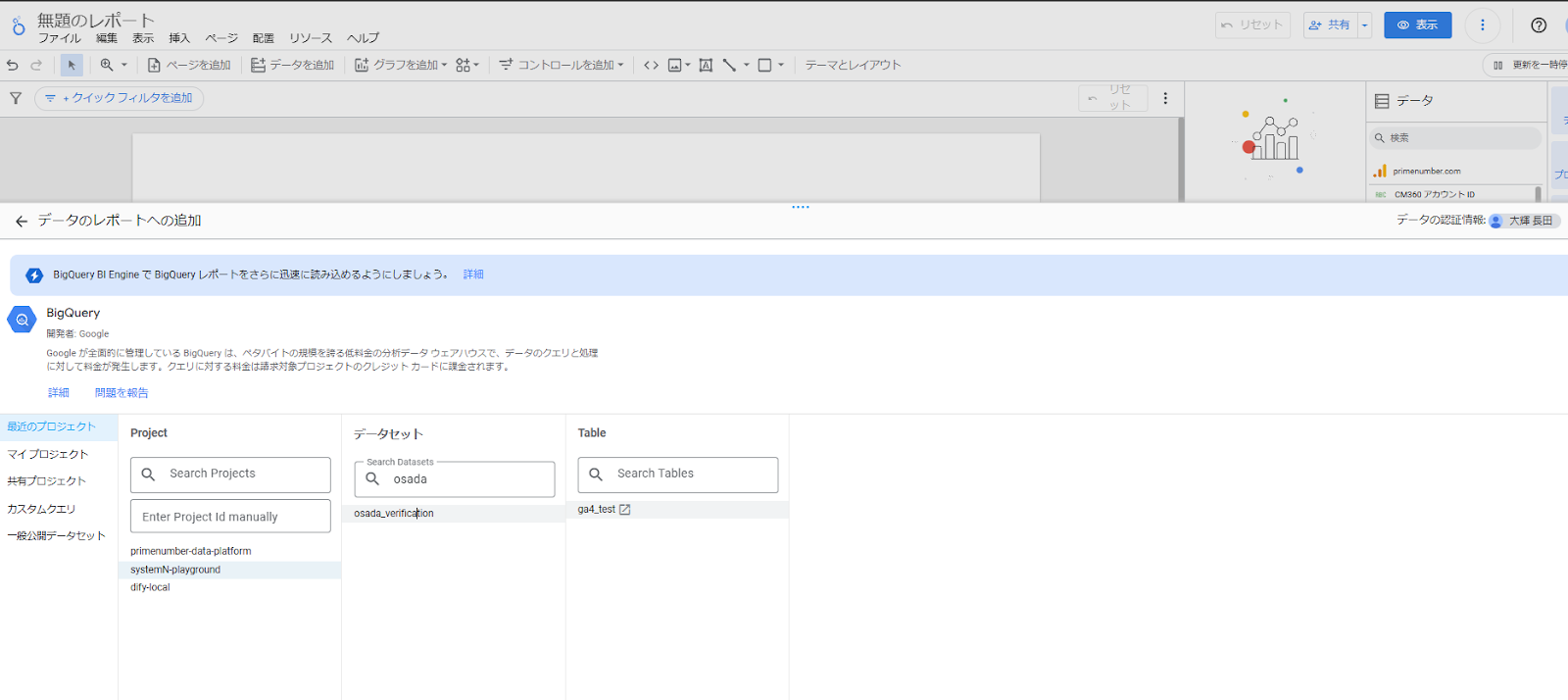Select project systemN-playground
Screen dimensions: 1568x700
229,570
